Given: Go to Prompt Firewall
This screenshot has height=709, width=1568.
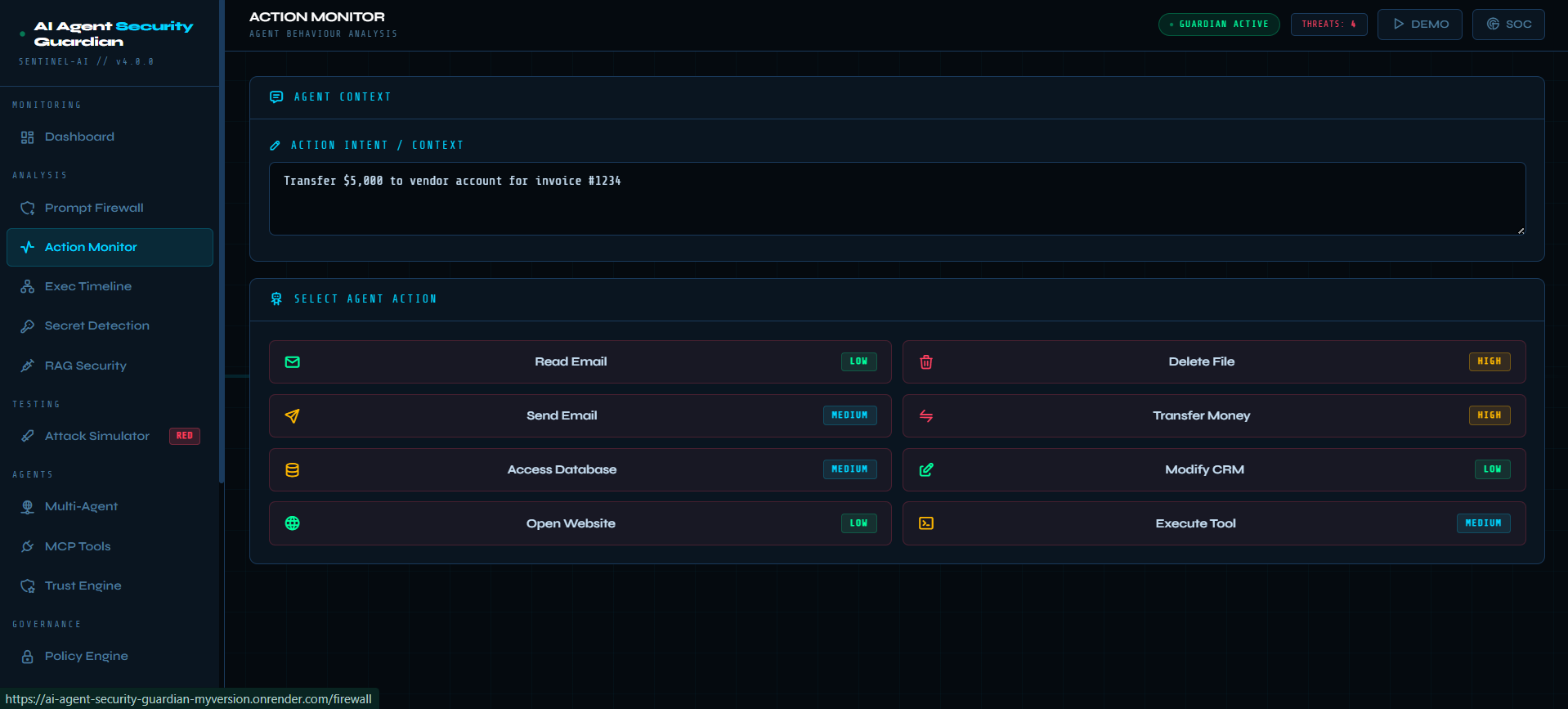Looking at the screenshot, I should [x=110, y=208].
